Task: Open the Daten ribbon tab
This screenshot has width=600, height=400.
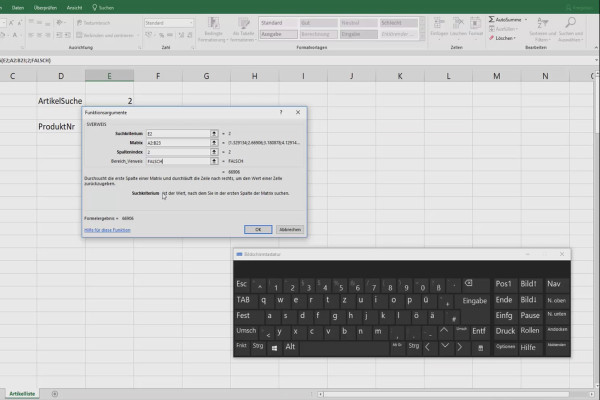Action: coord(18,7)
